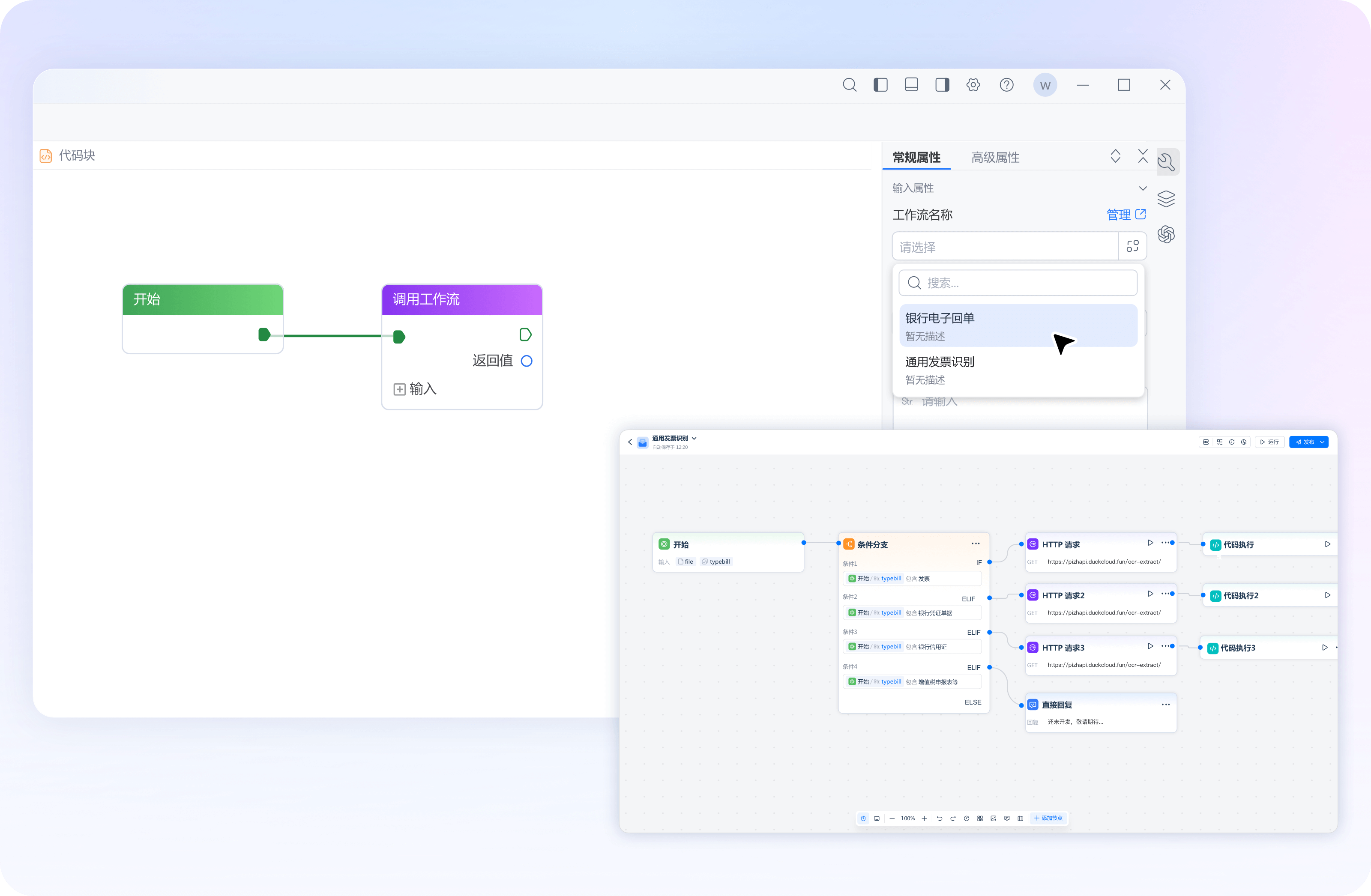Click the export image icon in the toolbar
Image resolution: width=1371 pixels, height=896 pixels.
click(994, 819)
